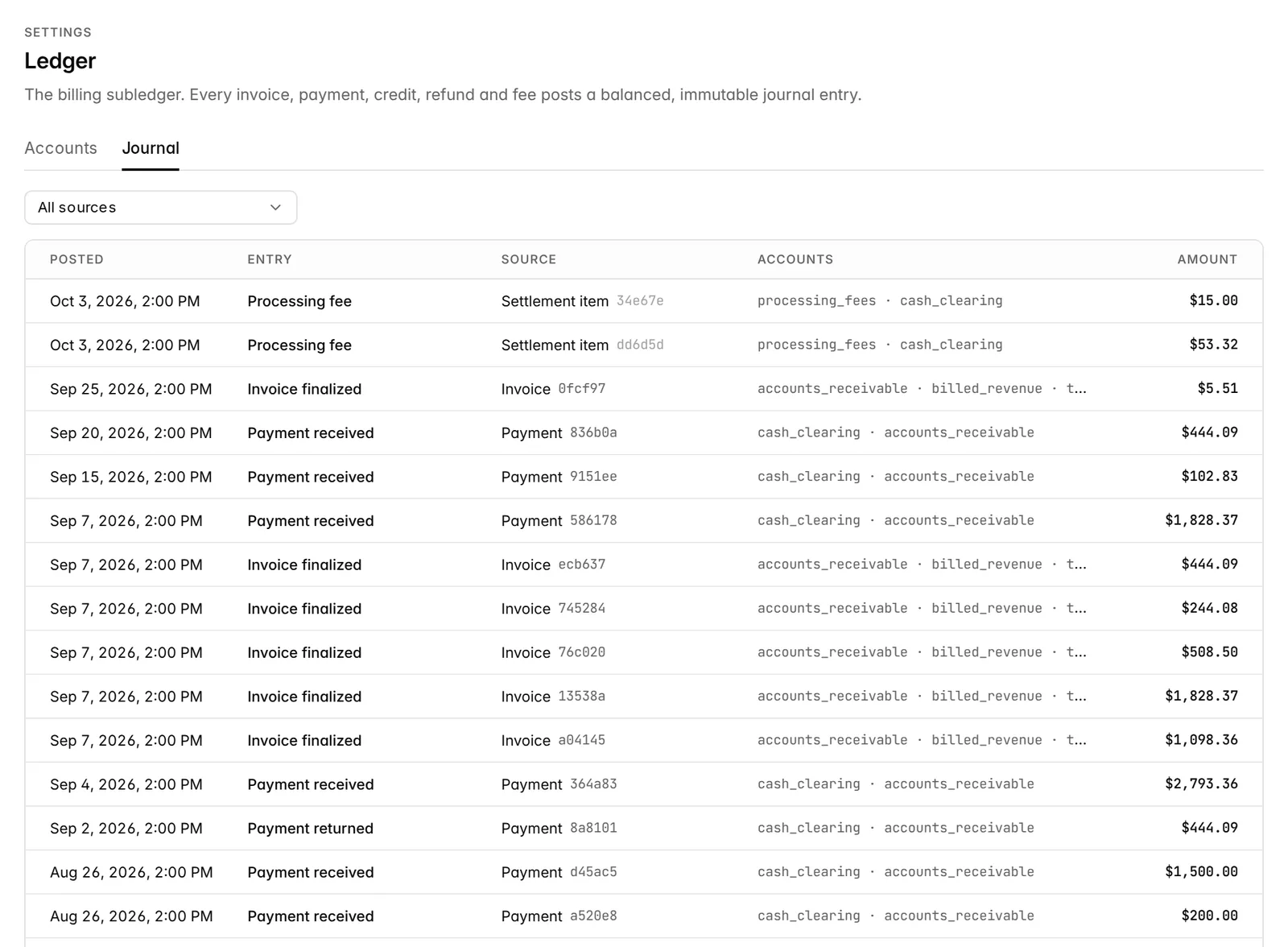
Task: Open Payment 586178 source
Action: pyautogui.click(x=559, y=521)
